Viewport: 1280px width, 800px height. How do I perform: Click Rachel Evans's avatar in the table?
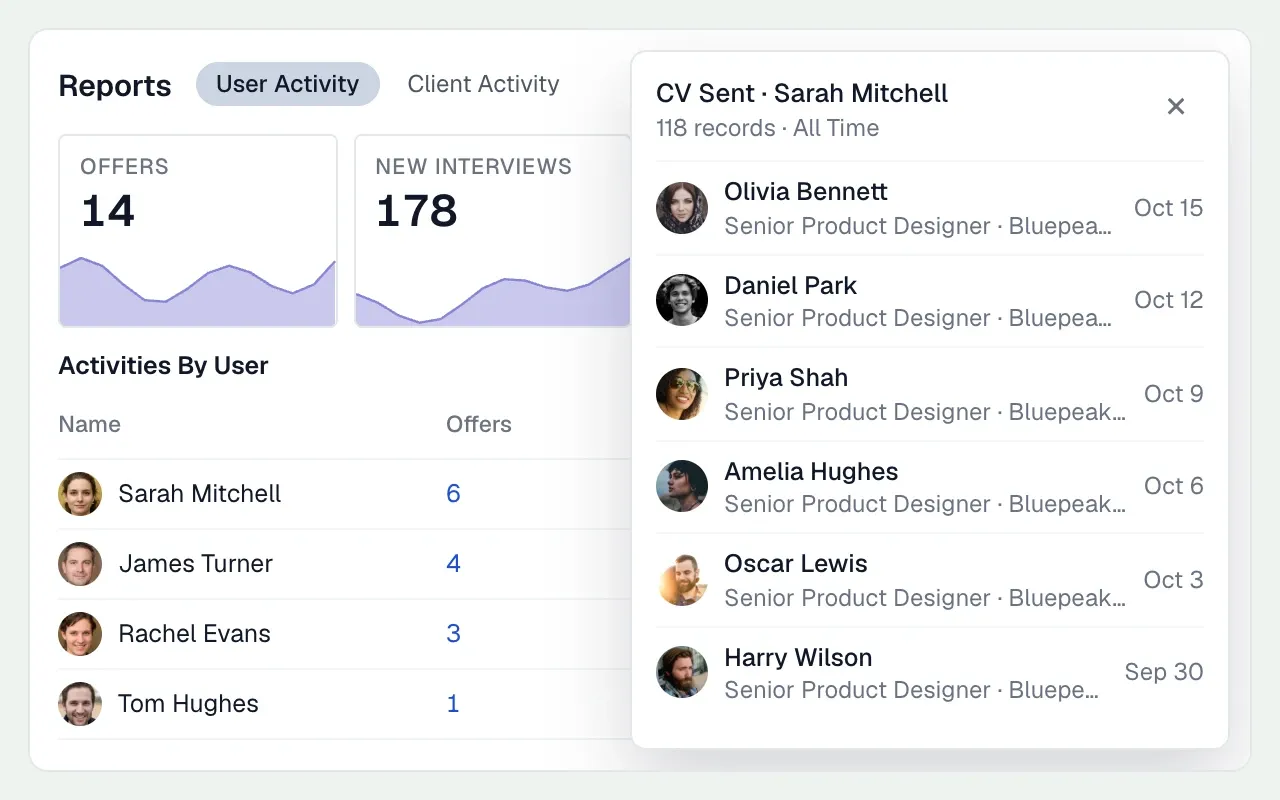coord(80,634)
